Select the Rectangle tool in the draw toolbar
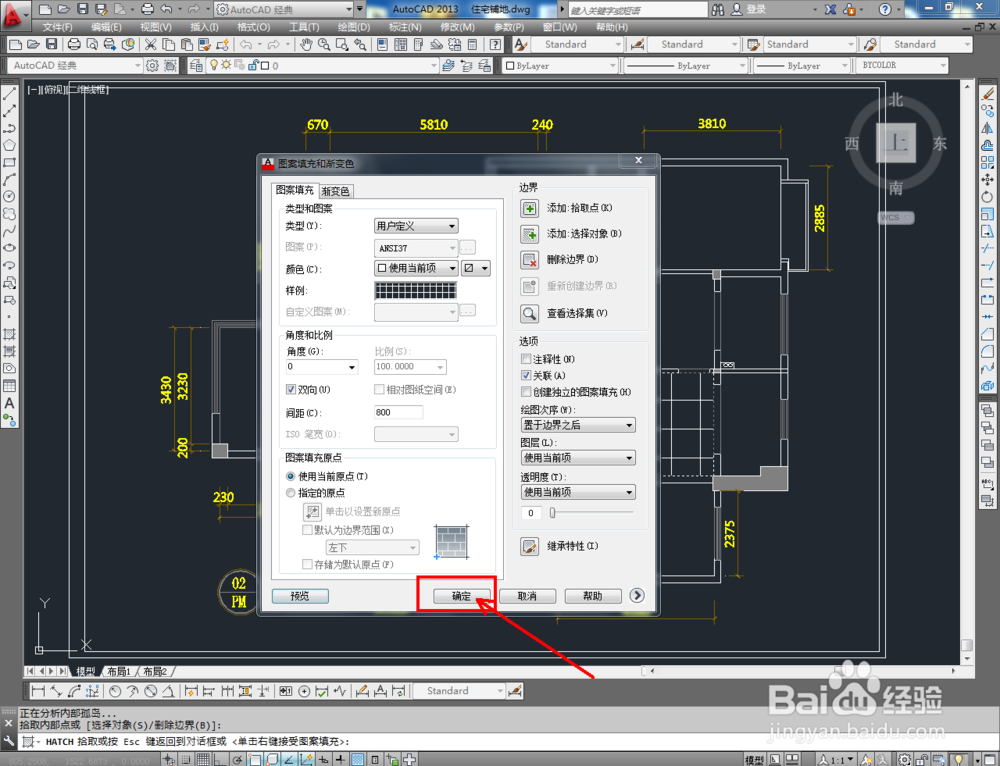Viewport: 1000px width, 766px height. [x=10, y=163]
